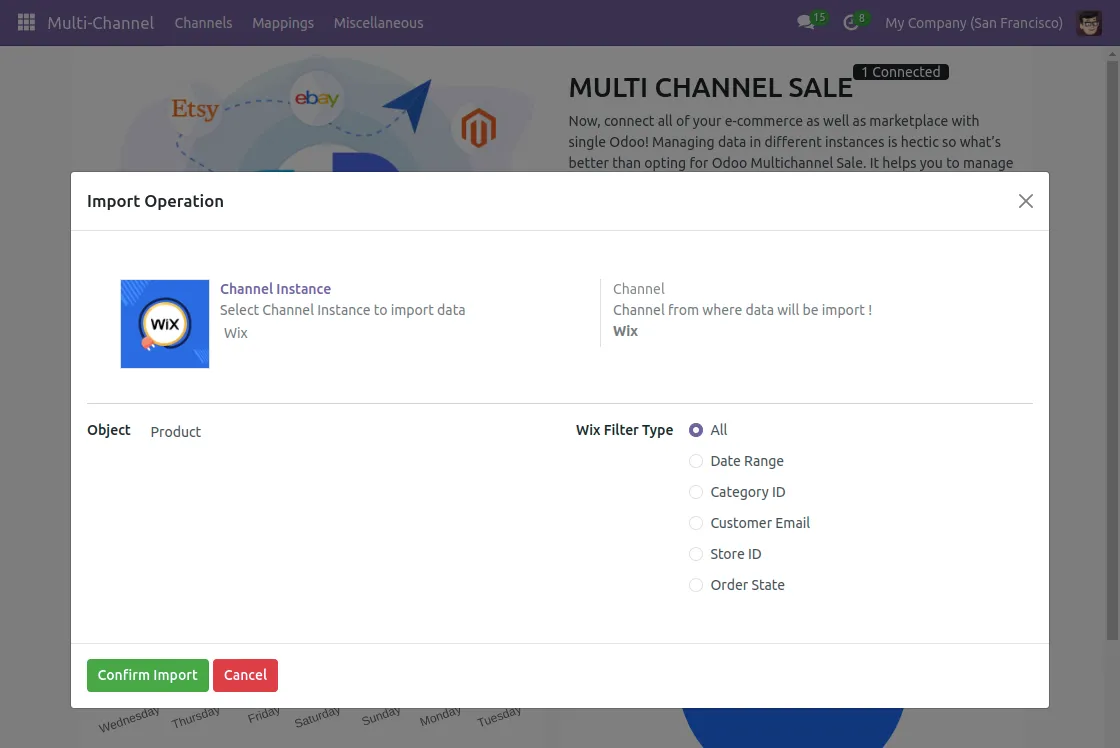Click the Confirm Import button

point(148,675)
